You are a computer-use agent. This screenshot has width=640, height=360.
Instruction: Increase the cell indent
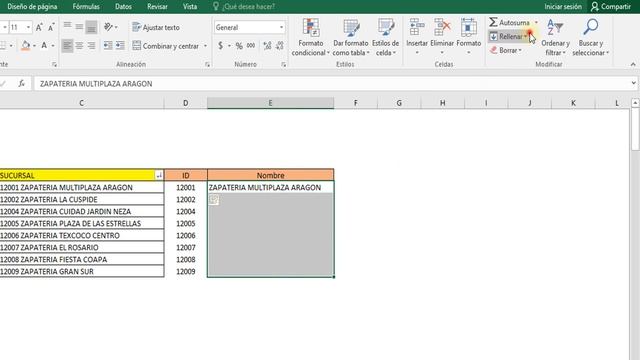tap(120, 46)
